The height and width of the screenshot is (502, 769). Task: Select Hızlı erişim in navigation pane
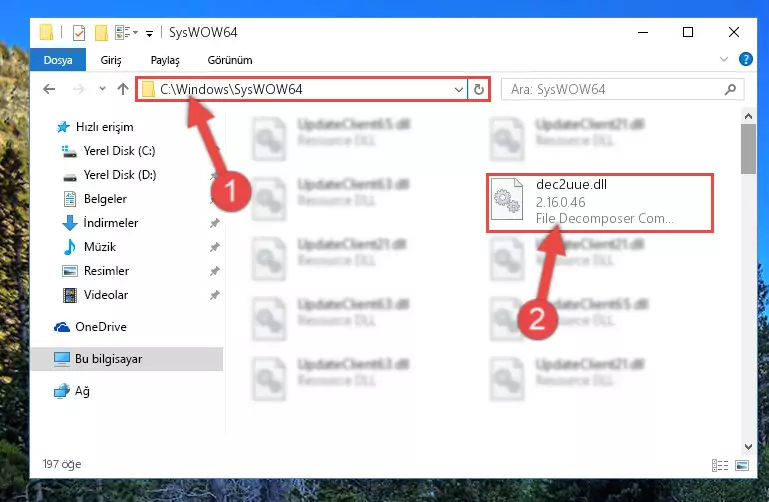[104, 127]
